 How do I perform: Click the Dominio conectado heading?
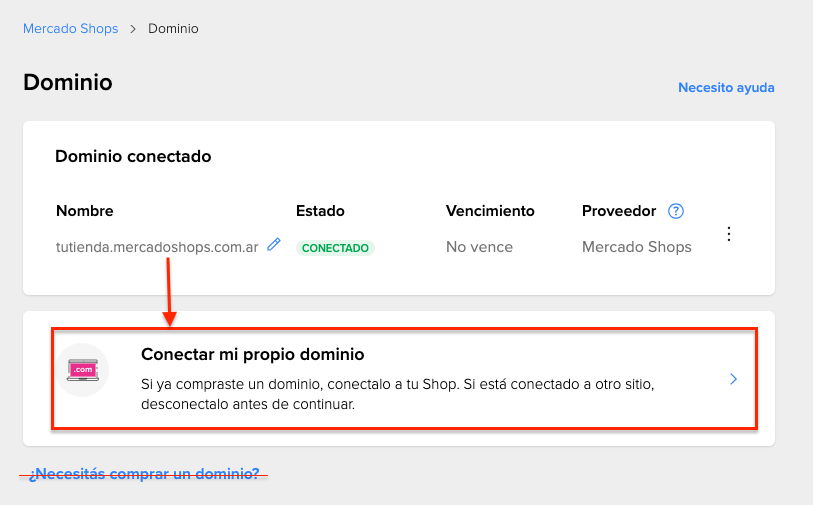point(133,156)
